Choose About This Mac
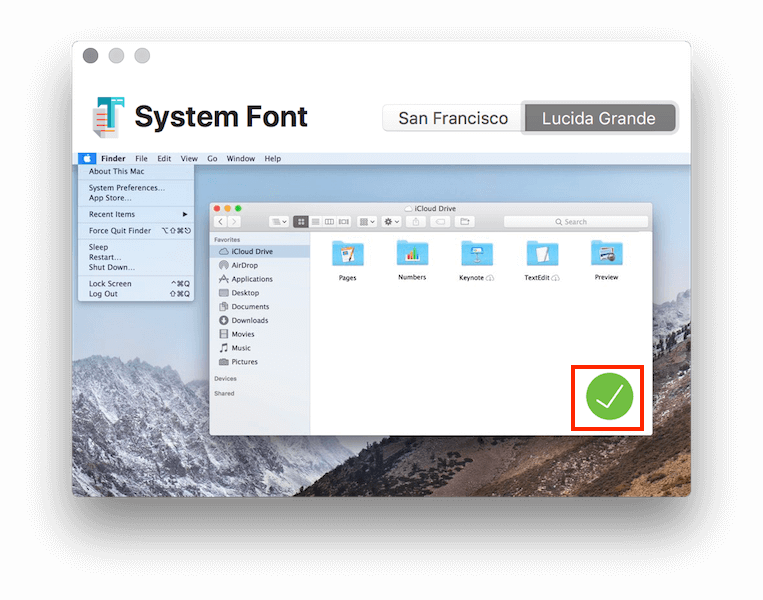The height and width of the screenshot is (600, 763). coord(136,171)
